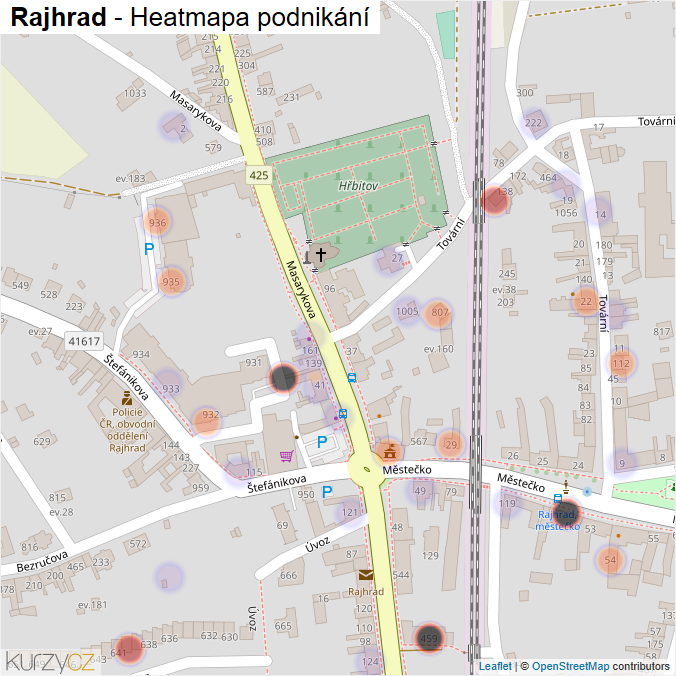Click the purple heat spot on building 27
The width and height of the screenshot is (676, 676).
click(x=391, y=260)
